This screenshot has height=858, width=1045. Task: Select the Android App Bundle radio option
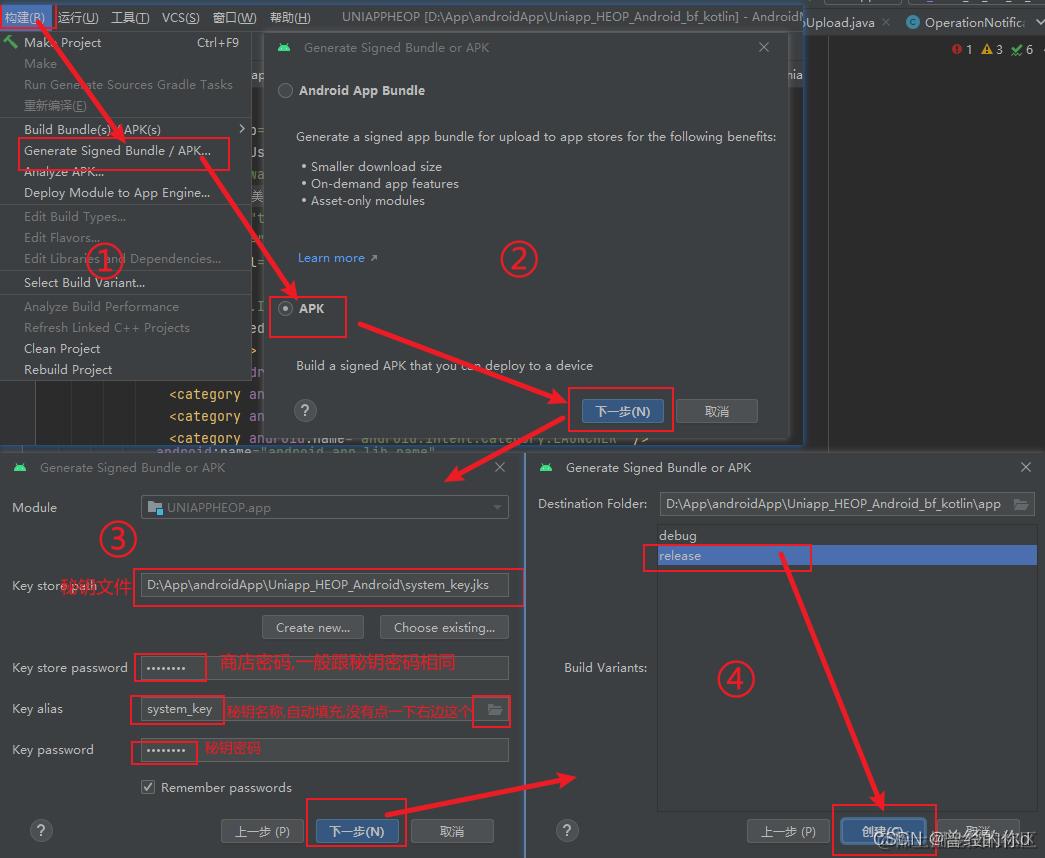click(x=285, y=91)
